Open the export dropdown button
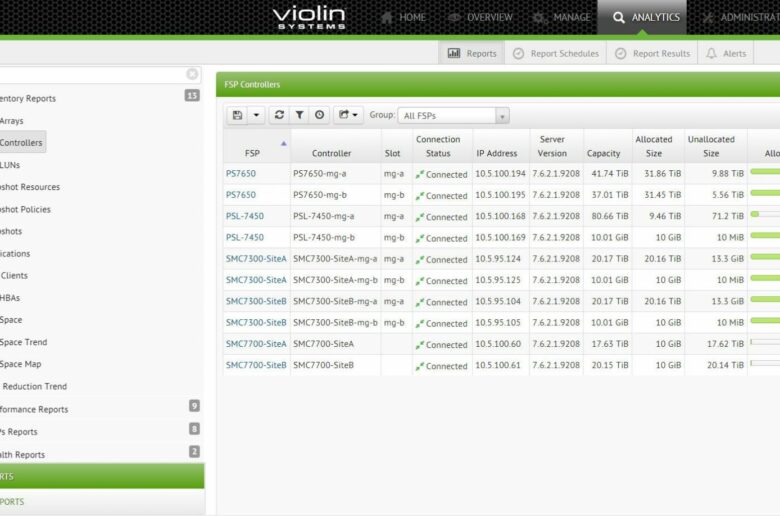The height and width of the screenshot is (516, 780). (x=348, y=115)
